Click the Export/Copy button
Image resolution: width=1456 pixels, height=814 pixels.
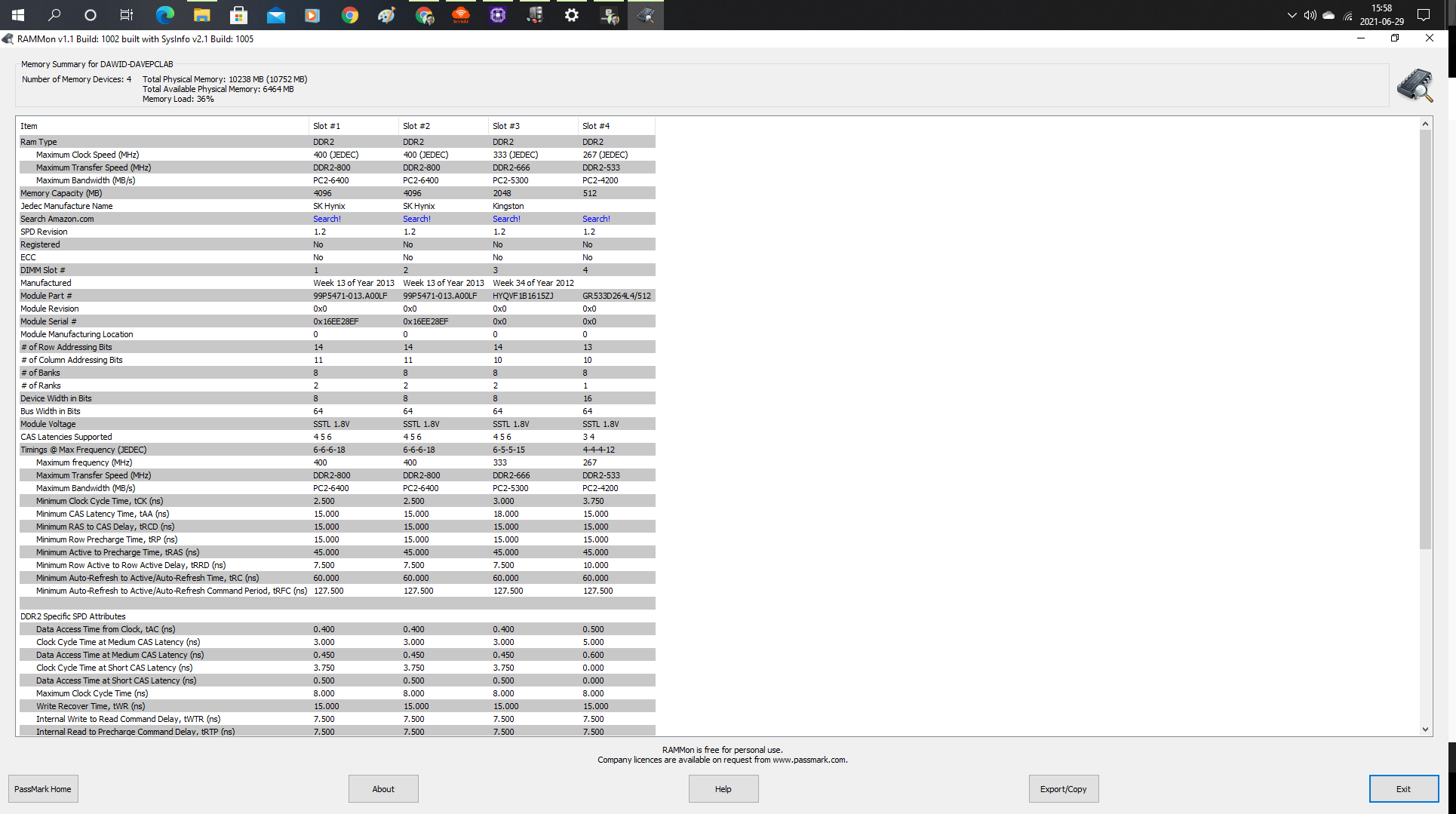point(1064,789)
